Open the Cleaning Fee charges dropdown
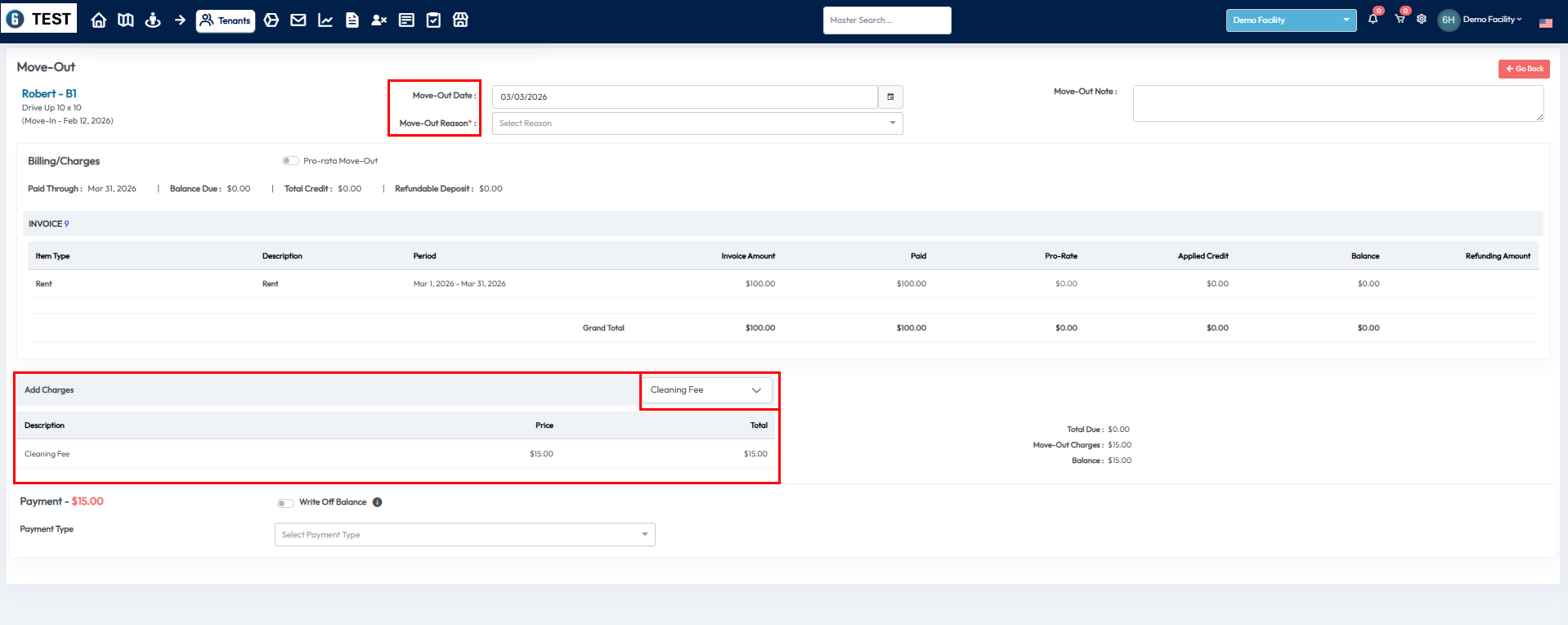 click(706, 390)
